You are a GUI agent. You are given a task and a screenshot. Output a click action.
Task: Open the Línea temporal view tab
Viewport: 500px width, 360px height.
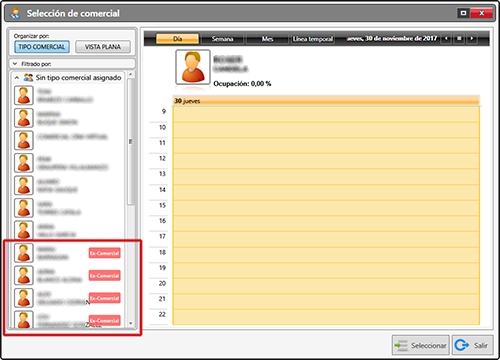click(x=313, y=39)
